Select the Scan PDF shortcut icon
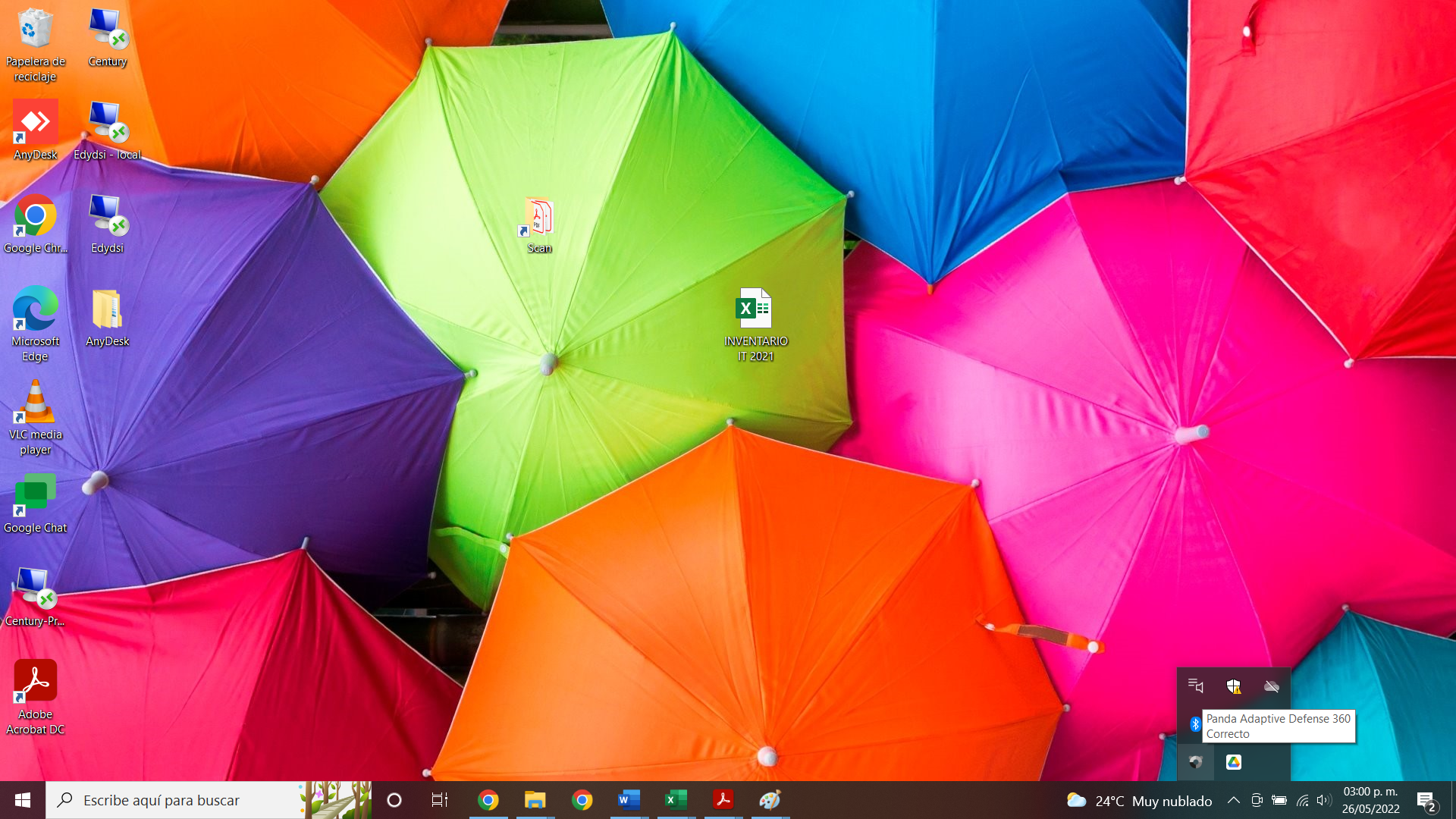The image size is (1456, 819). click(538, 218)
